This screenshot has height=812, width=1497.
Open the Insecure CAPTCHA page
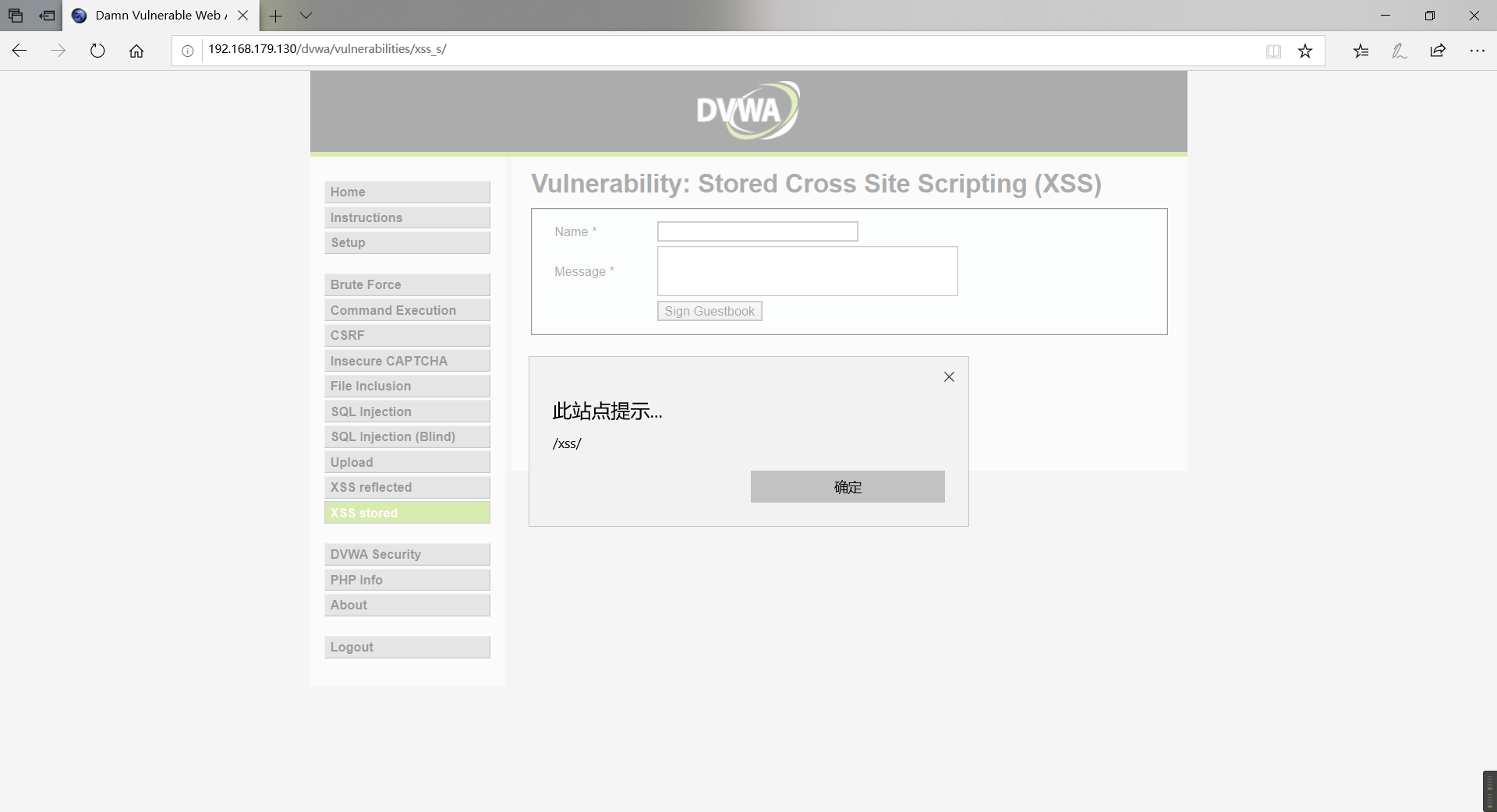click(407, 361)
